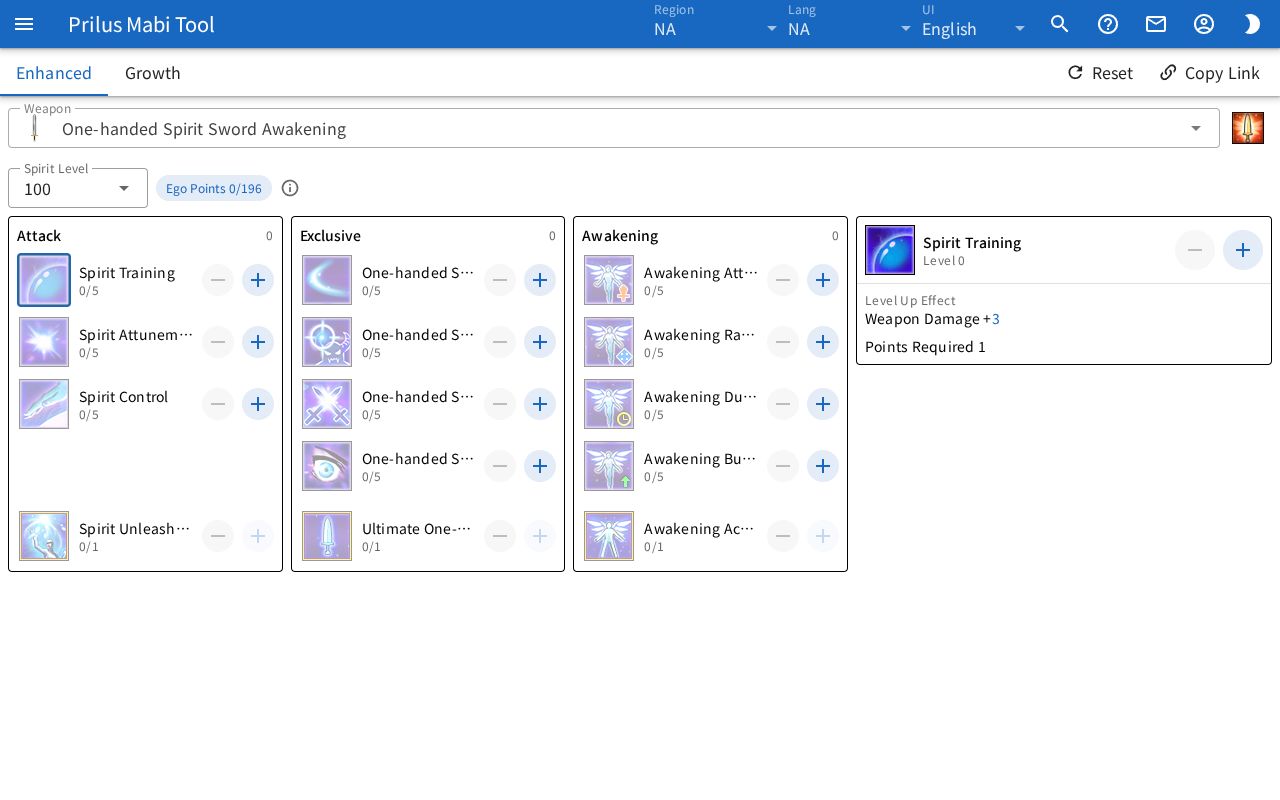Click the Reset button

pos(1100,73)
